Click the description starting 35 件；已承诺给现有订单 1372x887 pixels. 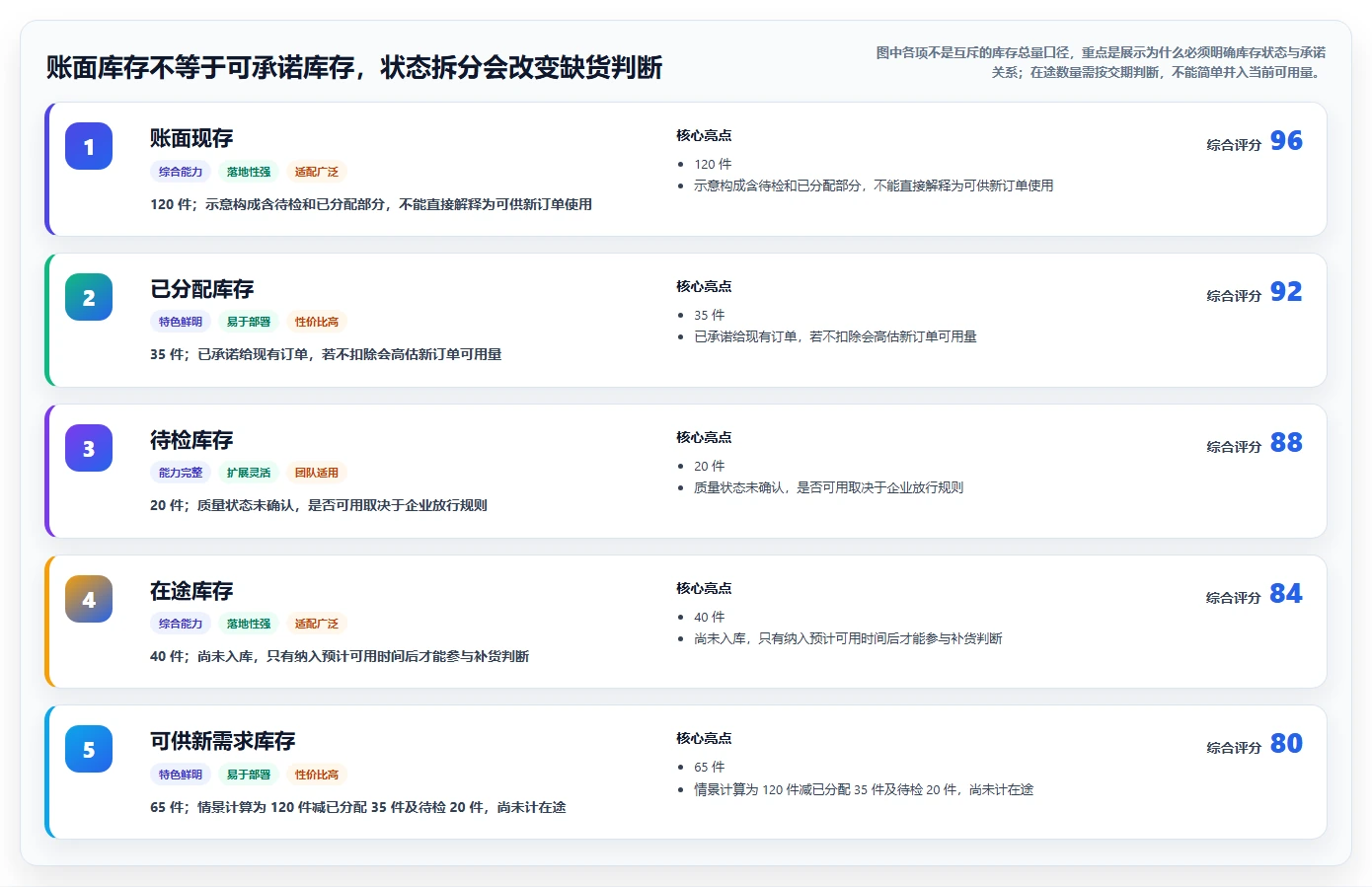(326, 354)
